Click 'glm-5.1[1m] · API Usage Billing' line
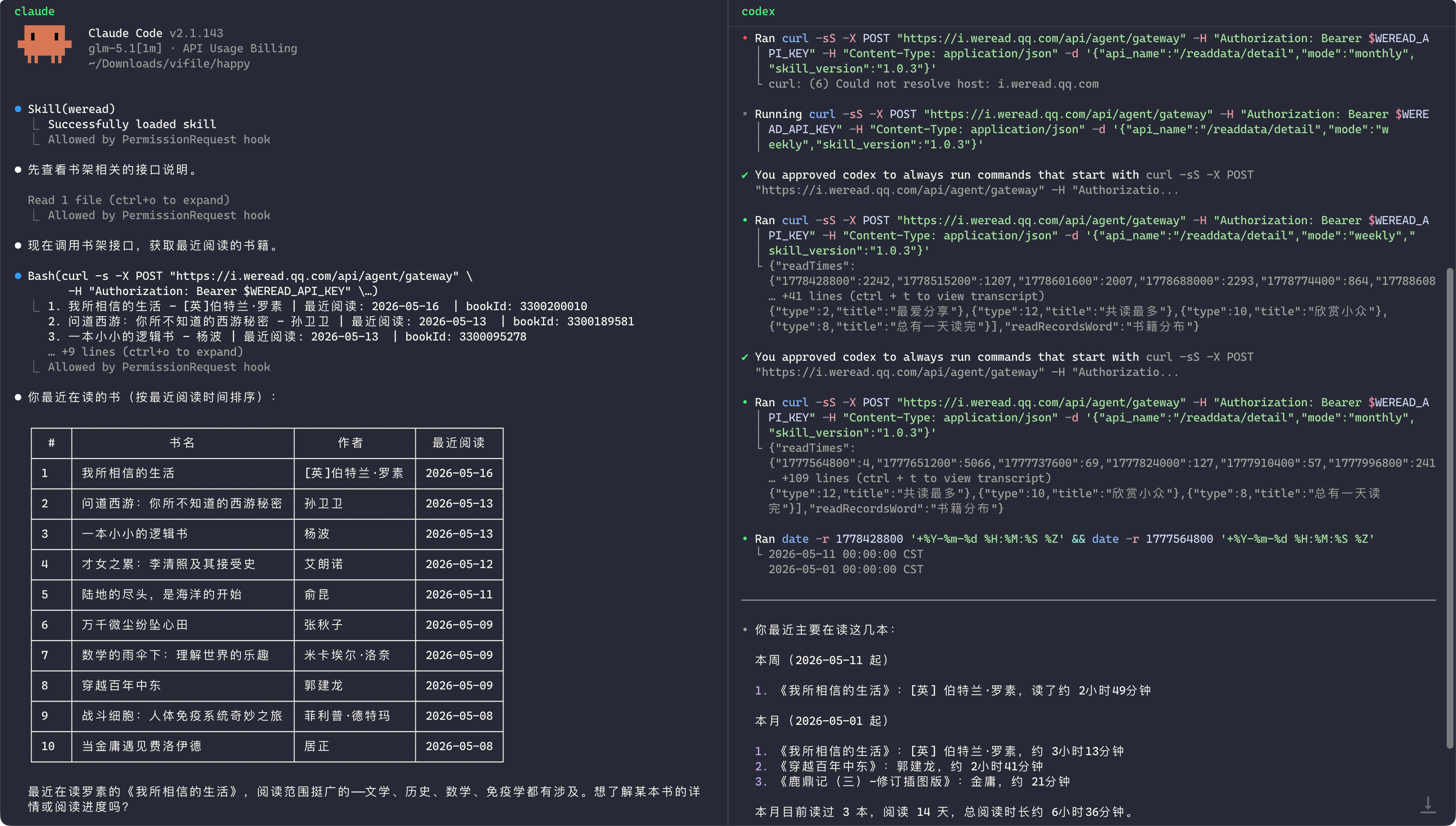 193,49
